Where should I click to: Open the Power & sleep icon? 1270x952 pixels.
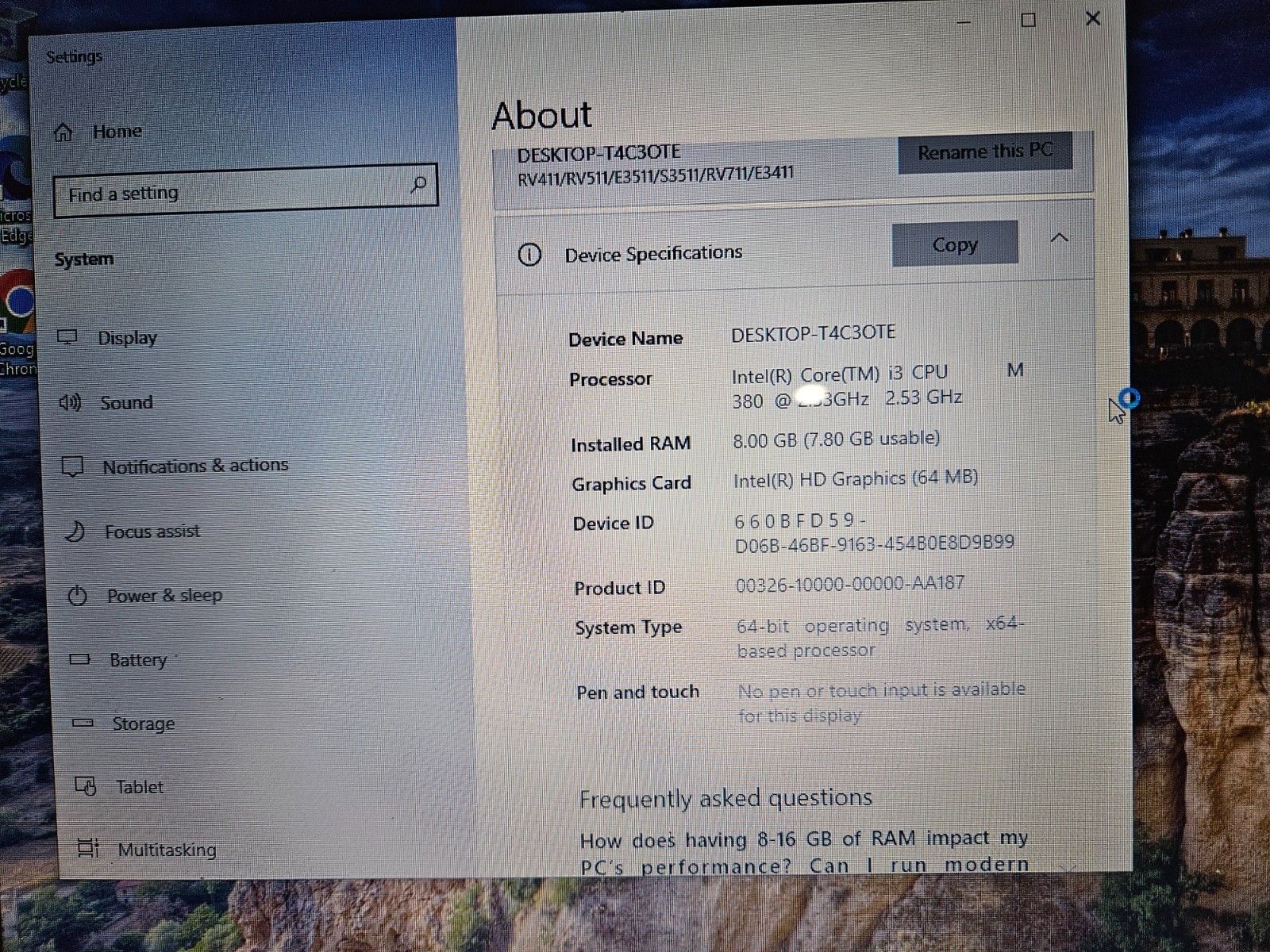coord(78,595)
